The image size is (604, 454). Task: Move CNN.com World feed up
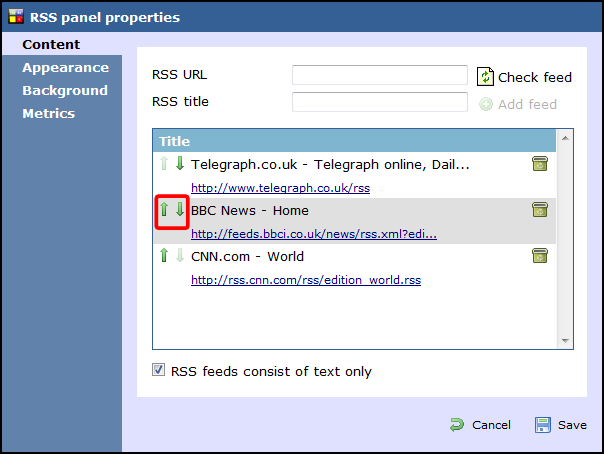(x=164, y=255)
